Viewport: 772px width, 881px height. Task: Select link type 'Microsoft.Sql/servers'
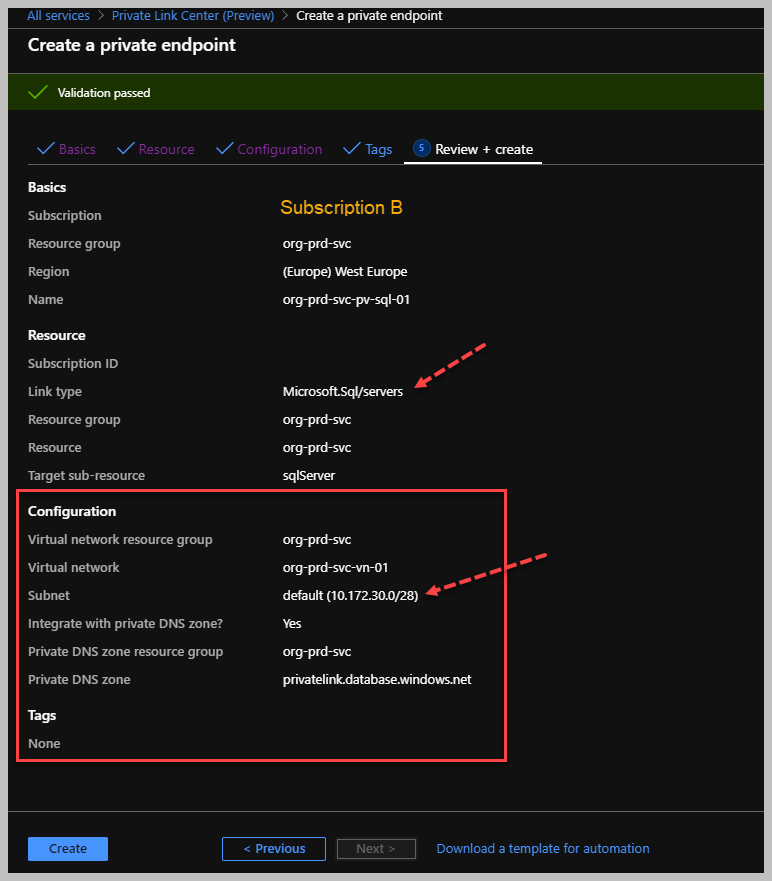click(x=343, y=392)
